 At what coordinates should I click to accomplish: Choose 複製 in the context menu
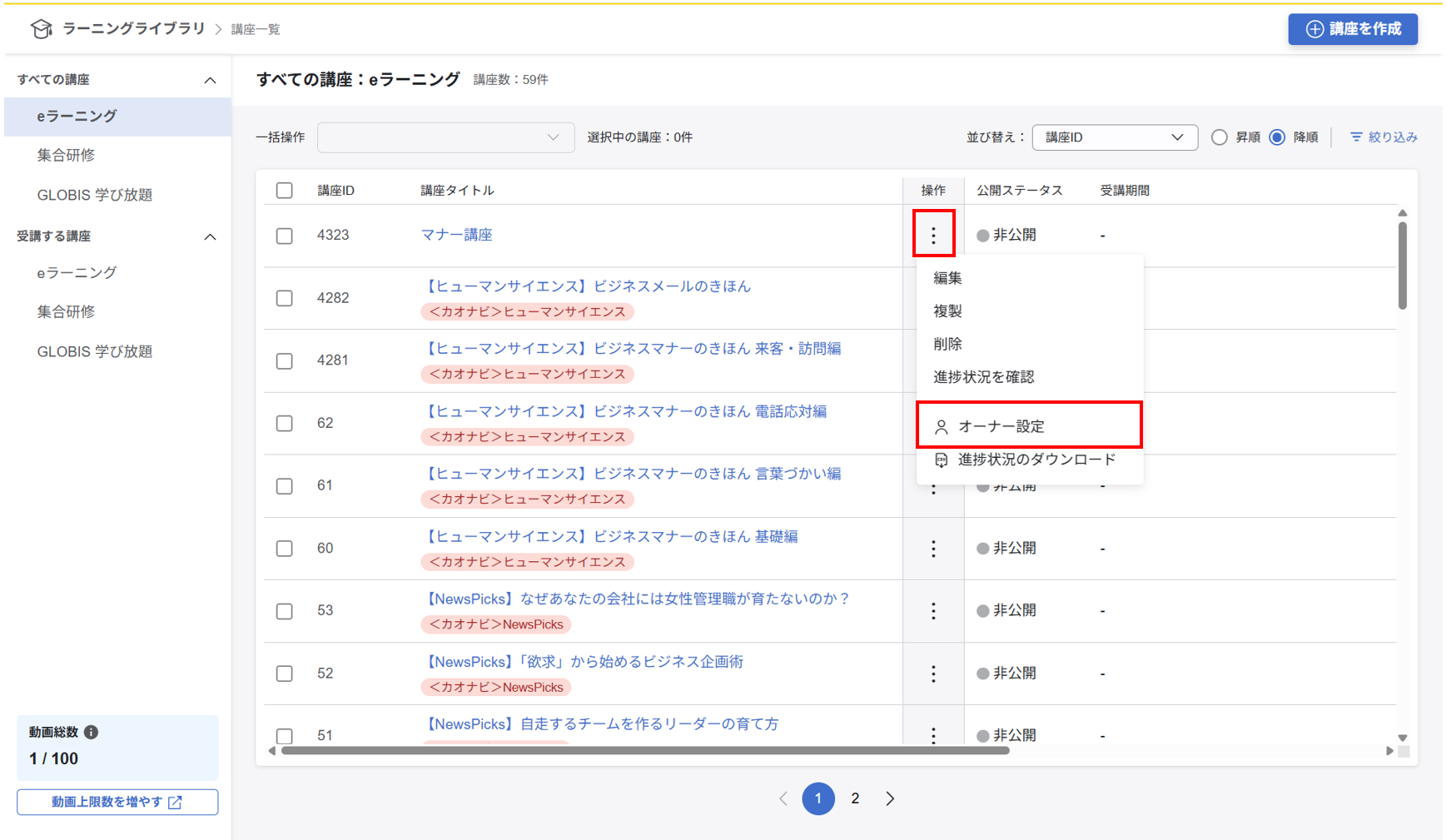[x=948, y=311]
